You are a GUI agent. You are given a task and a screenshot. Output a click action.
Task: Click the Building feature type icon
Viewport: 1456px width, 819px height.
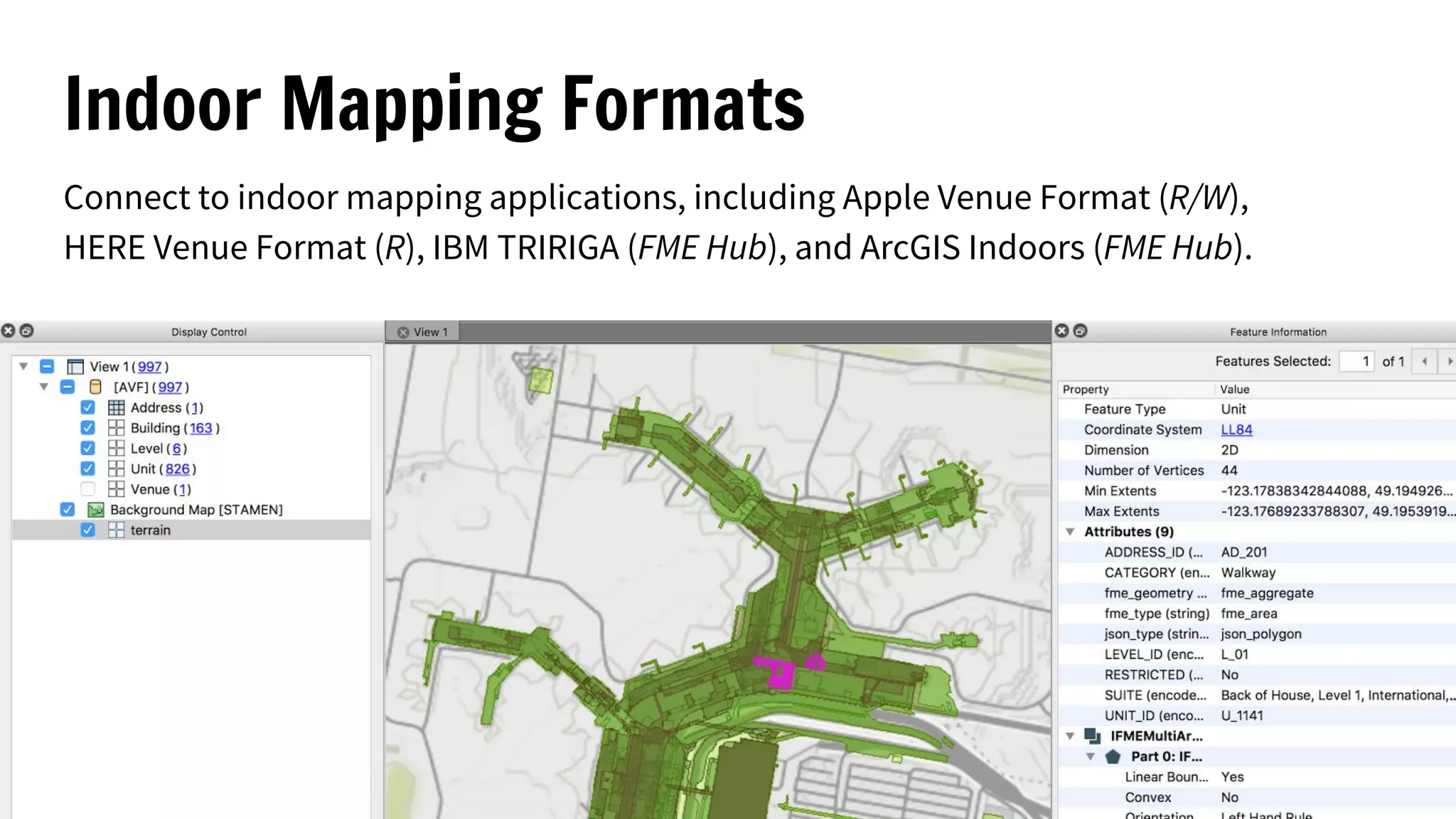(116, 428)
